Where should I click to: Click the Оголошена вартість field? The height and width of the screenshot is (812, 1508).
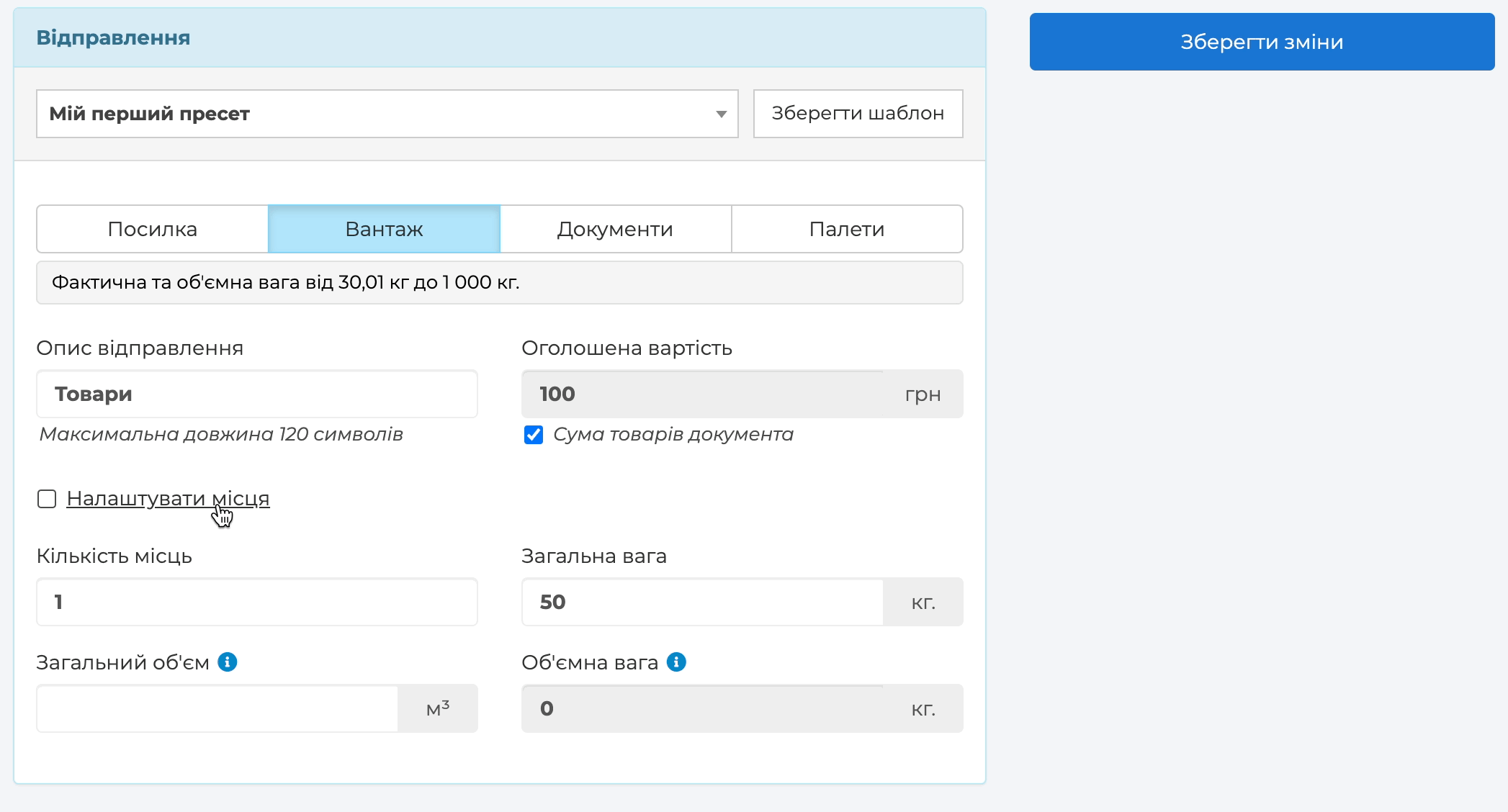pyautogui.click(x=702, y=394)
